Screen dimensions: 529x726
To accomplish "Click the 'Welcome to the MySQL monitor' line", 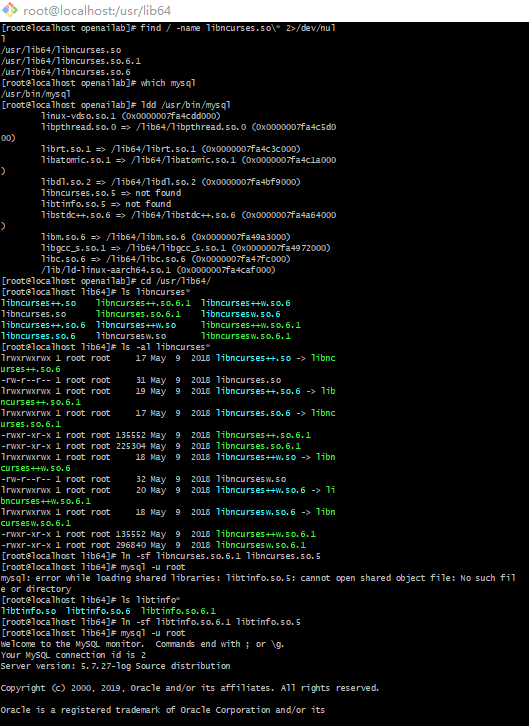I will pyautogui.click(x=142, y=644).
